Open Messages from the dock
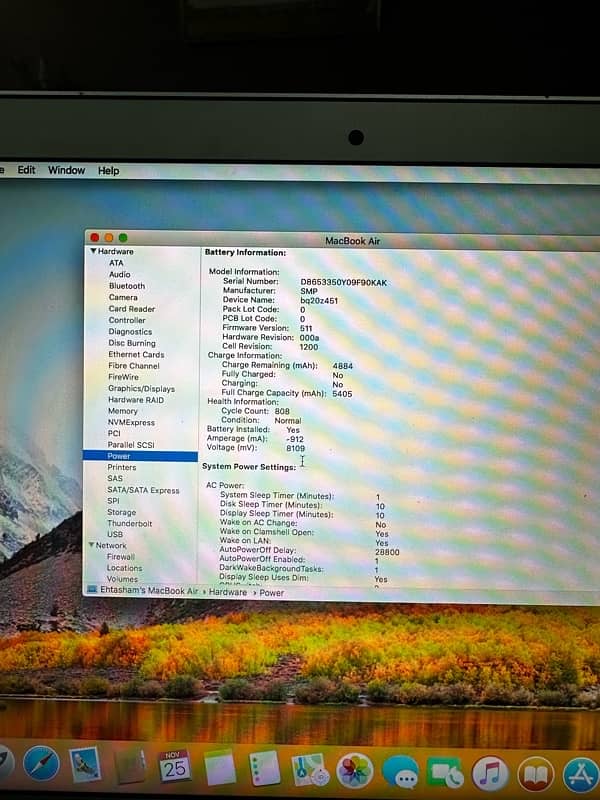Screen dimensions: 600x800 point(400,772)
